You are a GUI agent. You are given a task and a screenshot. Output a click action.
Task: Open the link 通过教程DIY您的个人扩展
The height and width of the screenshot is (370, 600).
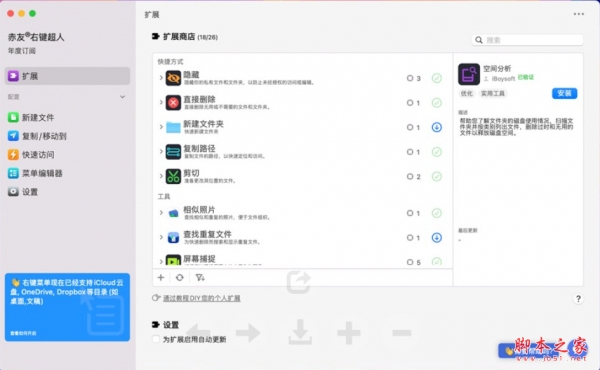point(202,298)
